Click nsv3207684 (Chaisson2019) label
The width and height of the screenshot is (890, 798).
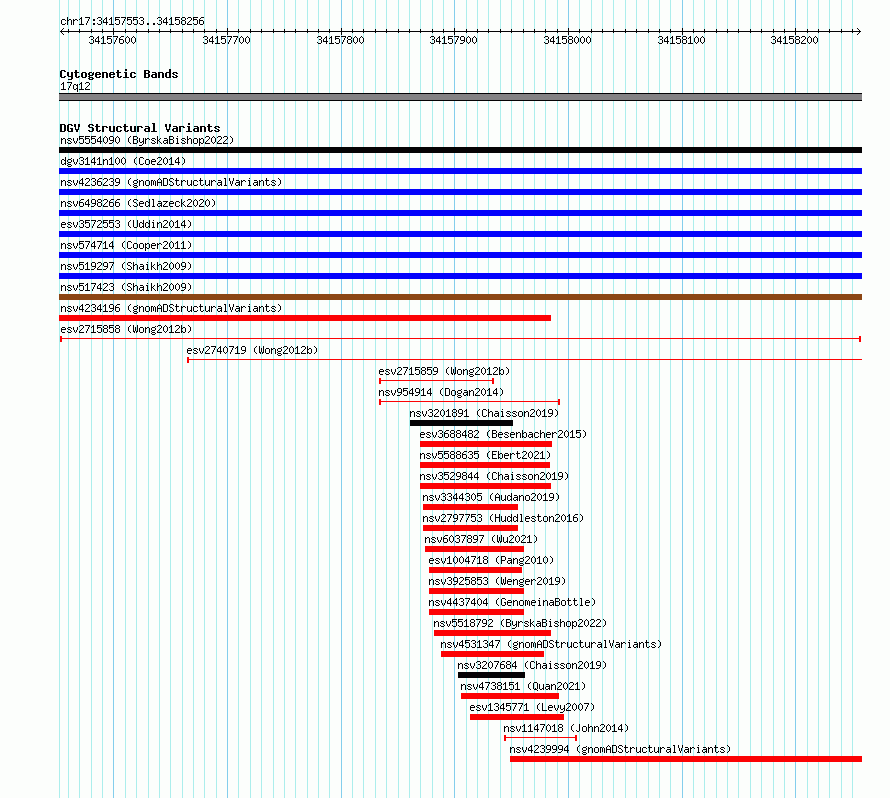coord(532,665)
